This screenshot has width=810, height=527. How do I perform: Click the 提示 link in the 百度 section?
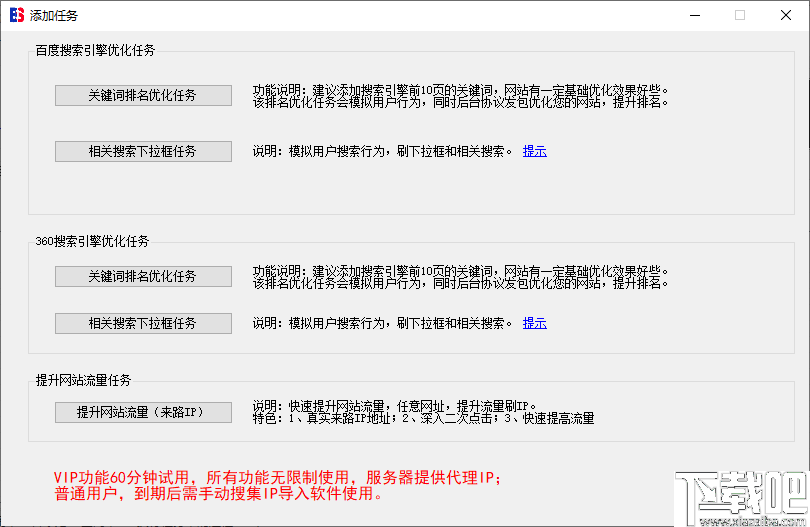[x=535, y=151]
